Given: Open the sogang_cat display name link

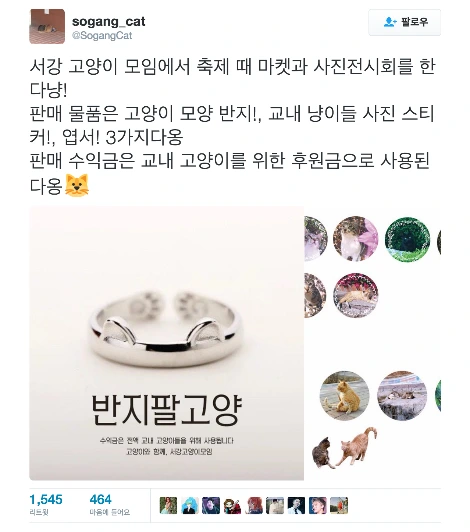Looking at the screenshot, I should tap(109, 21).
